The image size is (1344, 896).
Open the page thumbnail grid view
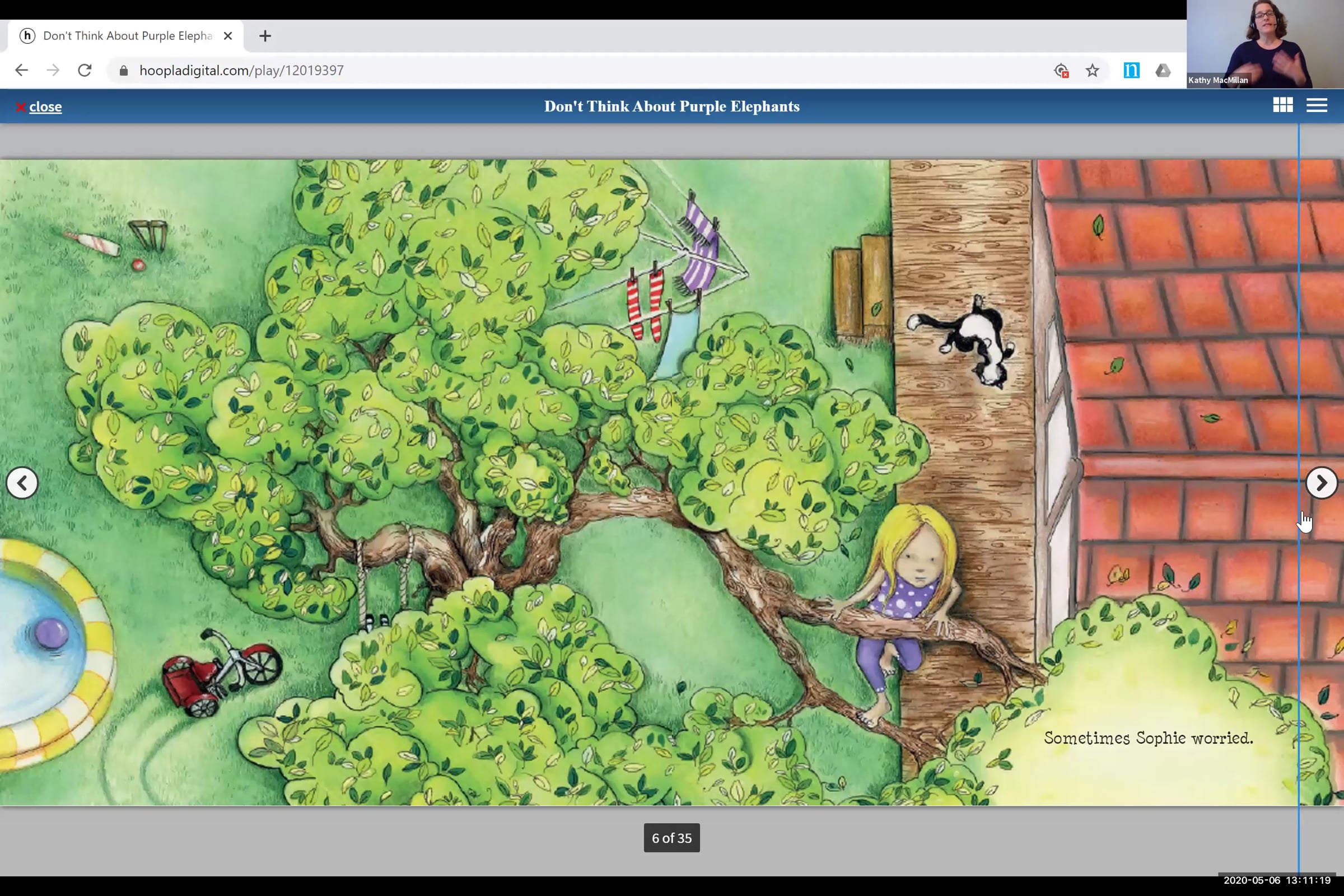pos(1283,105)
